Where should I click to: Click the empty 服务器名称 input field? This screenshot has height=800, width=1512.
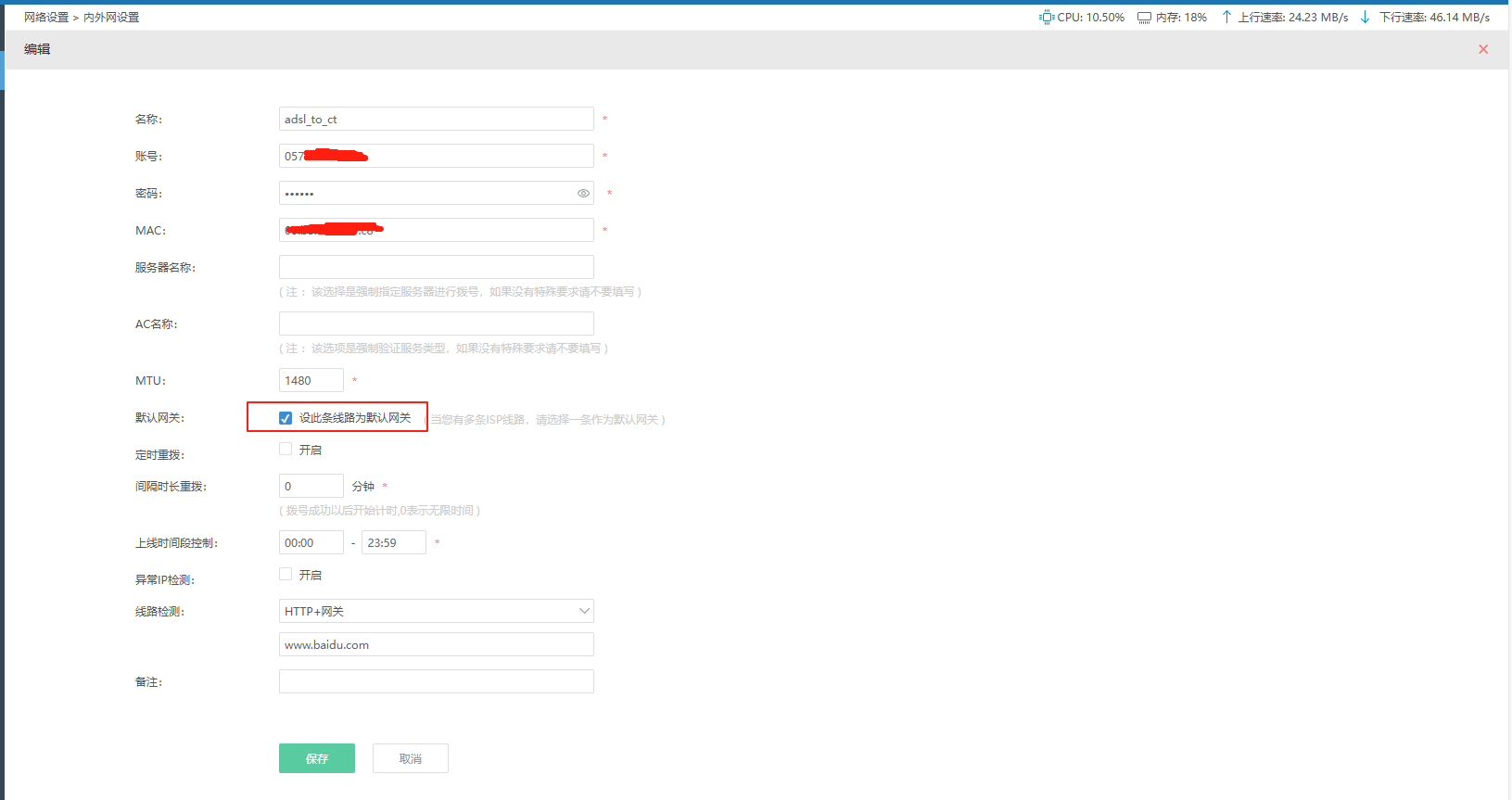436,267
